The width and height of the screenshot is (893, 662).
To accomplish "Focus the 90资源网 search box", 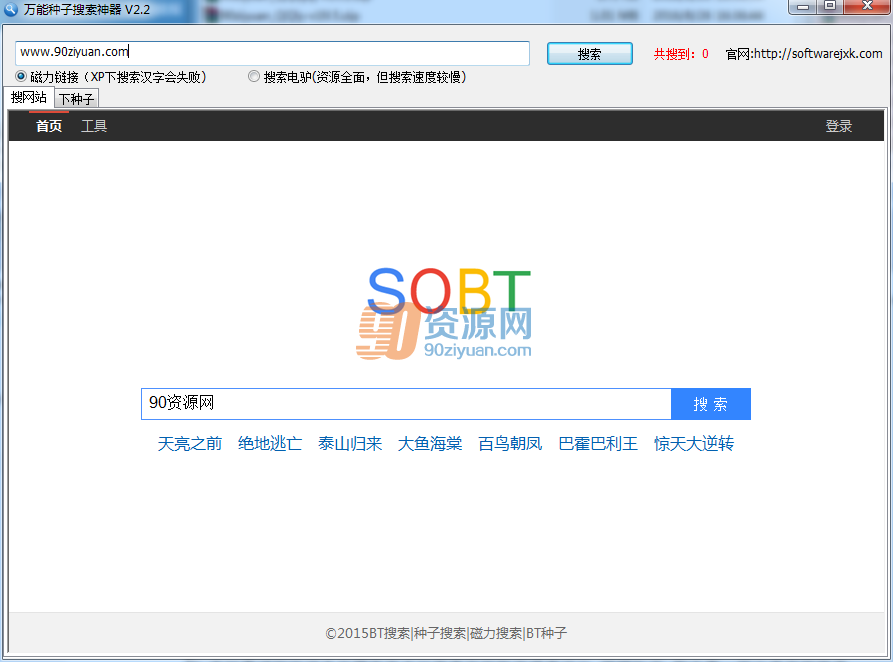I will coord(407,404).
